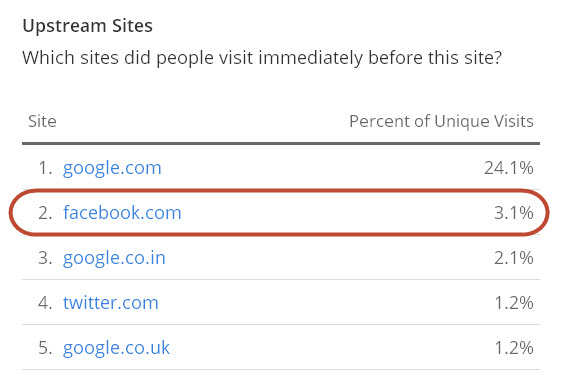Click rank number 3 beside google.co.in
Viewport: 570px width, 373px height.
click(x=45, y=258)
